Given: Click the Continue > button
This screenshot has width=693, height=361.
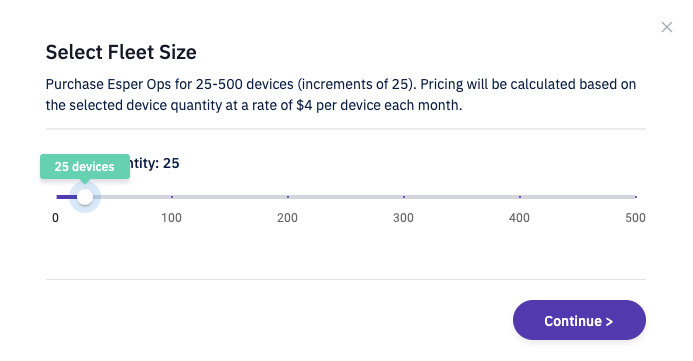Looking at the screenshot, I should coord(579,320).
